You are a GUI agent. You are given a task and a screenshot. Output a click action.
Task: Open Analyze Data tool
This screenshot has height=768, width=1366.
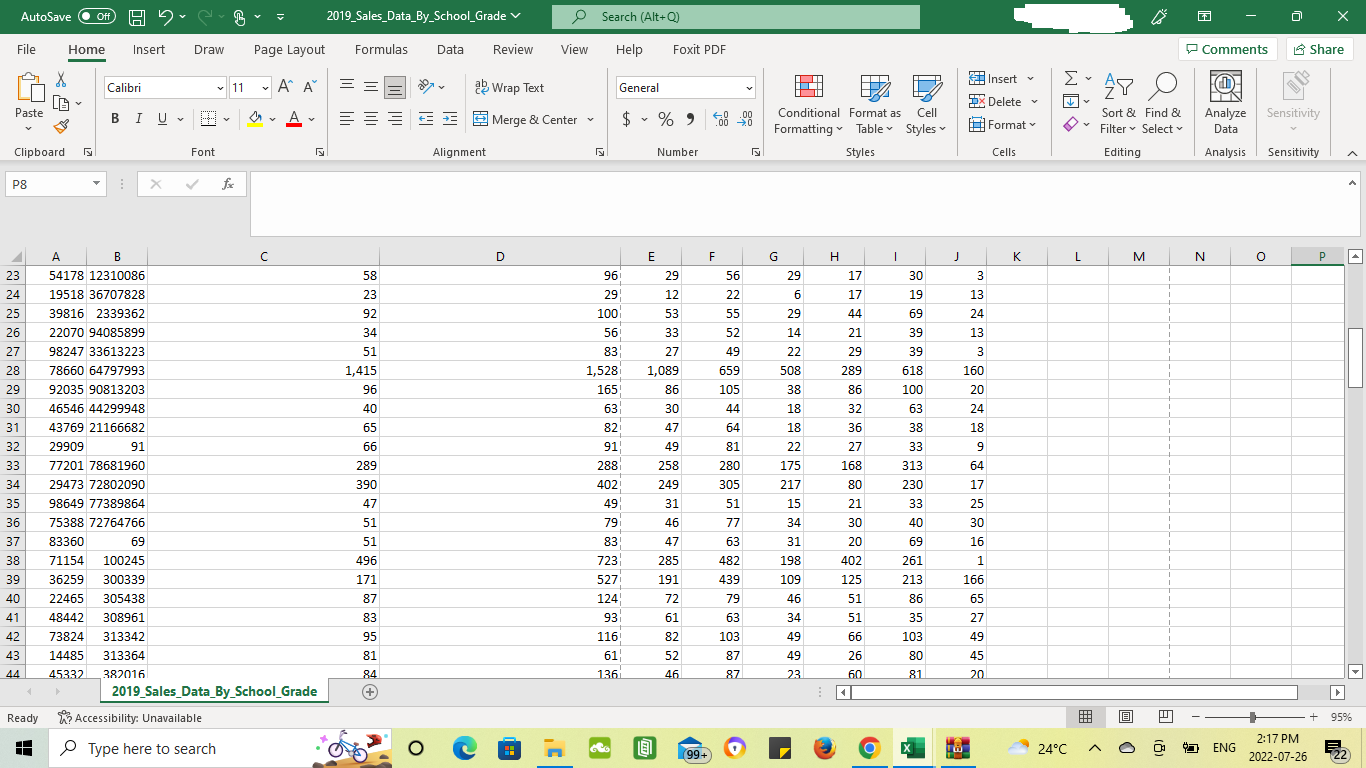click(1225, 102)
